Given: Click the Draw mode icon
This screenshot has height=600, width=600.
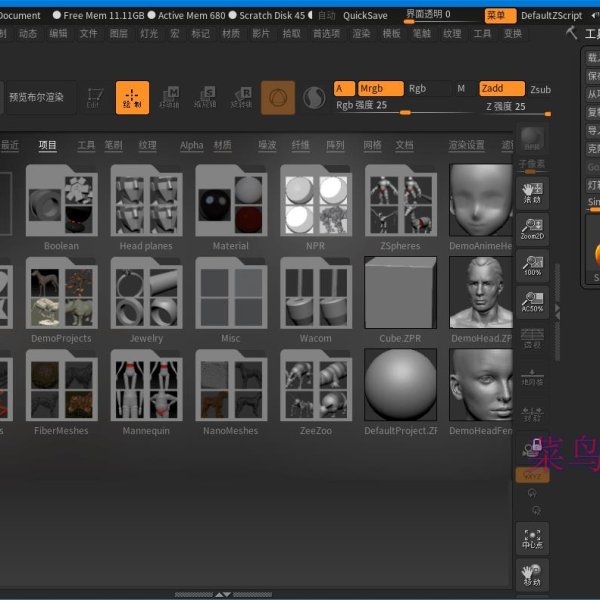Looking at the screenshot, I should (132, 97).
